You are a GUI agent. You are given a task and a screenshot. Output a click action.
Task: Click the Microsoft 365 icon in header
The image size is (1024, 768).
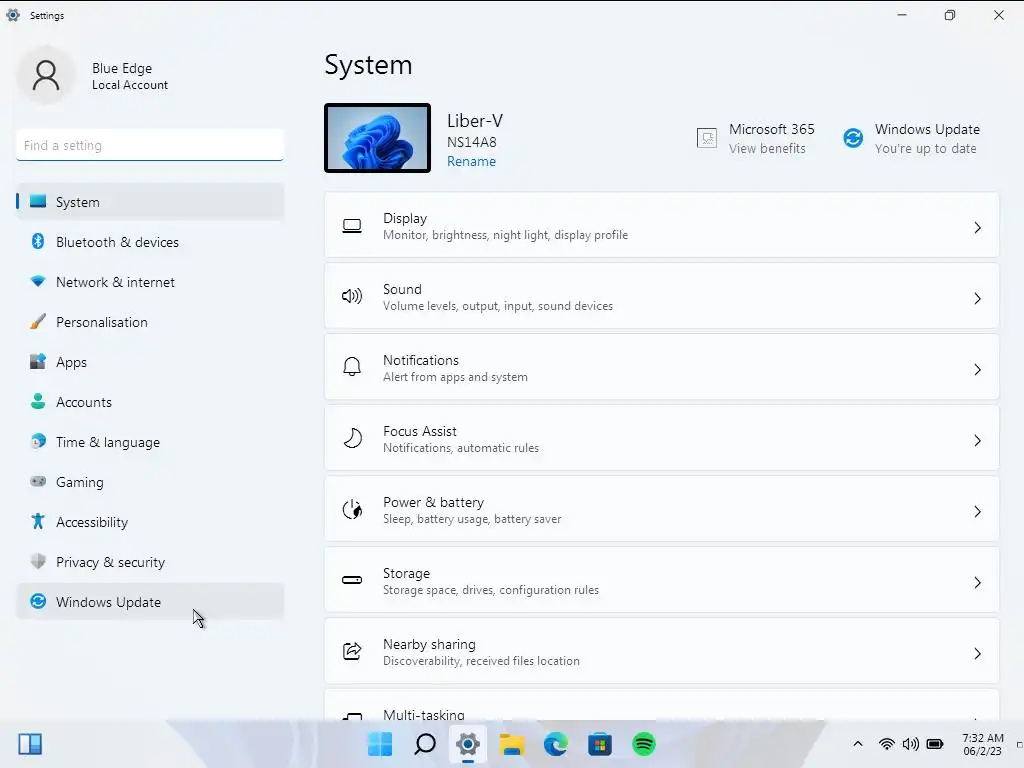[707, 138]
